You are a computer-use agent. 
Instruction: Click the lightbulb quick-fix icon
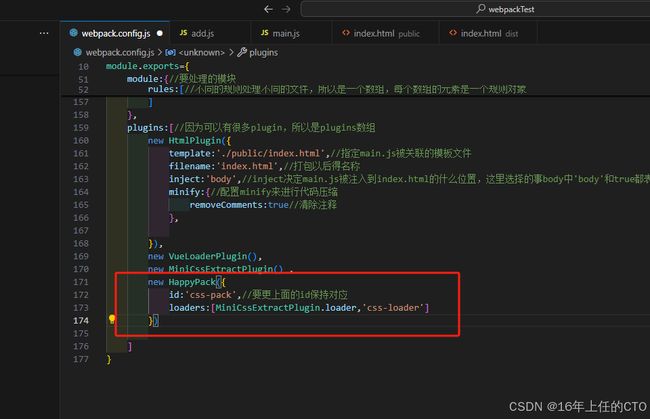pyautogui.click(x=112, y=319)
